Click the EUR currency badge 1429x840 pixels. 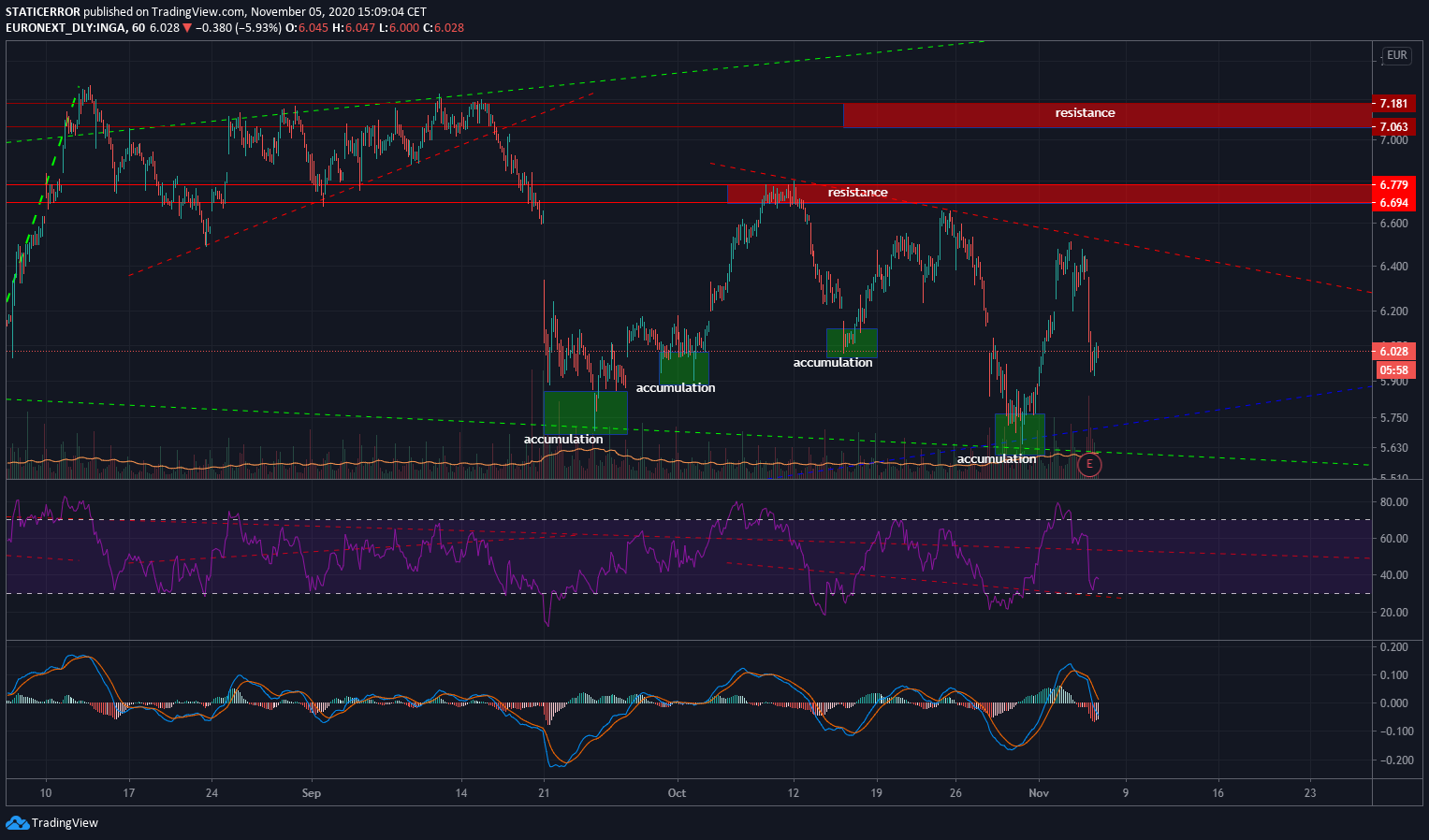[1396, 55]
